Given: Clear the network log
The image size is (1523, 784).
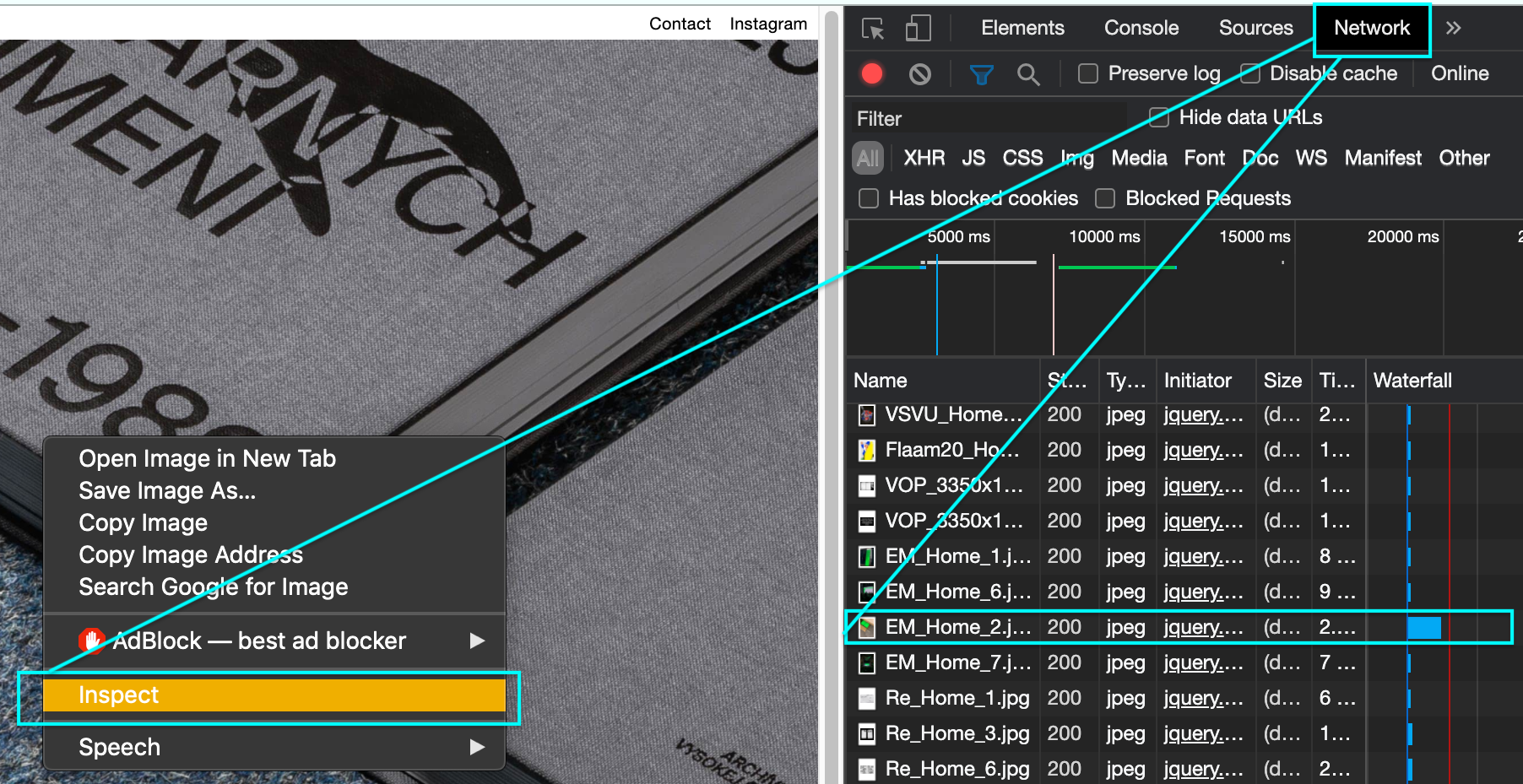Looking at the screenshot, I should coord(919,74).
